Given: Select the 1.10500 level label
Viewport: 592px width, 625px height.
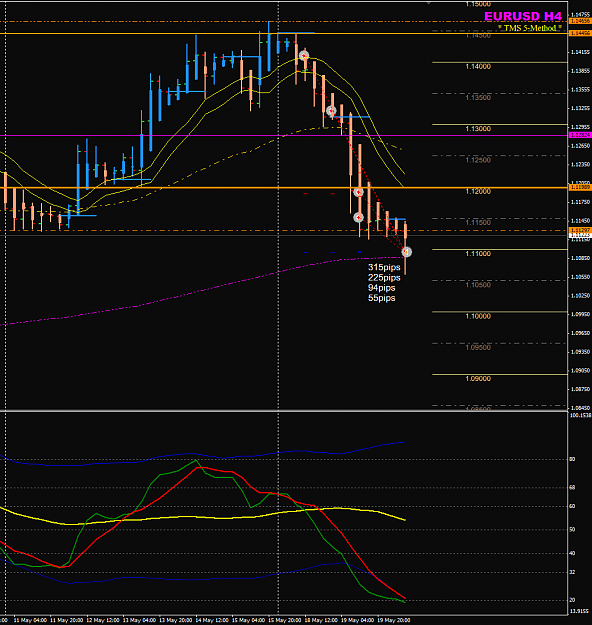Looking at the screenshot, I should point(478,285).
